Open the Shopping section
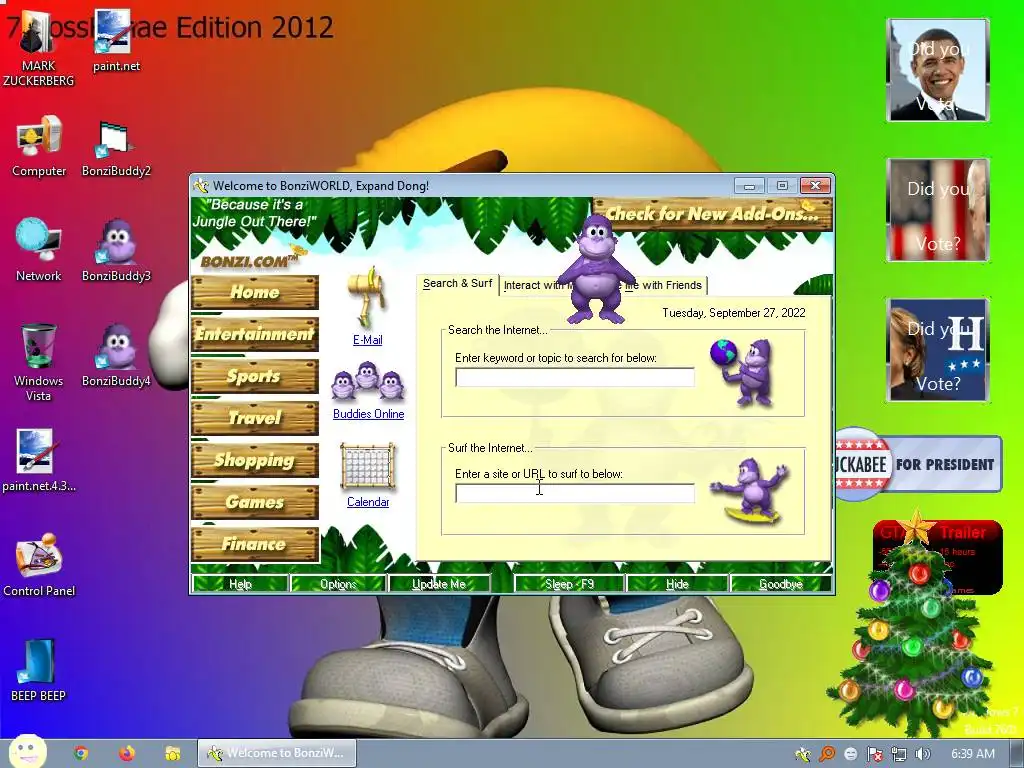 click(255, 460)
